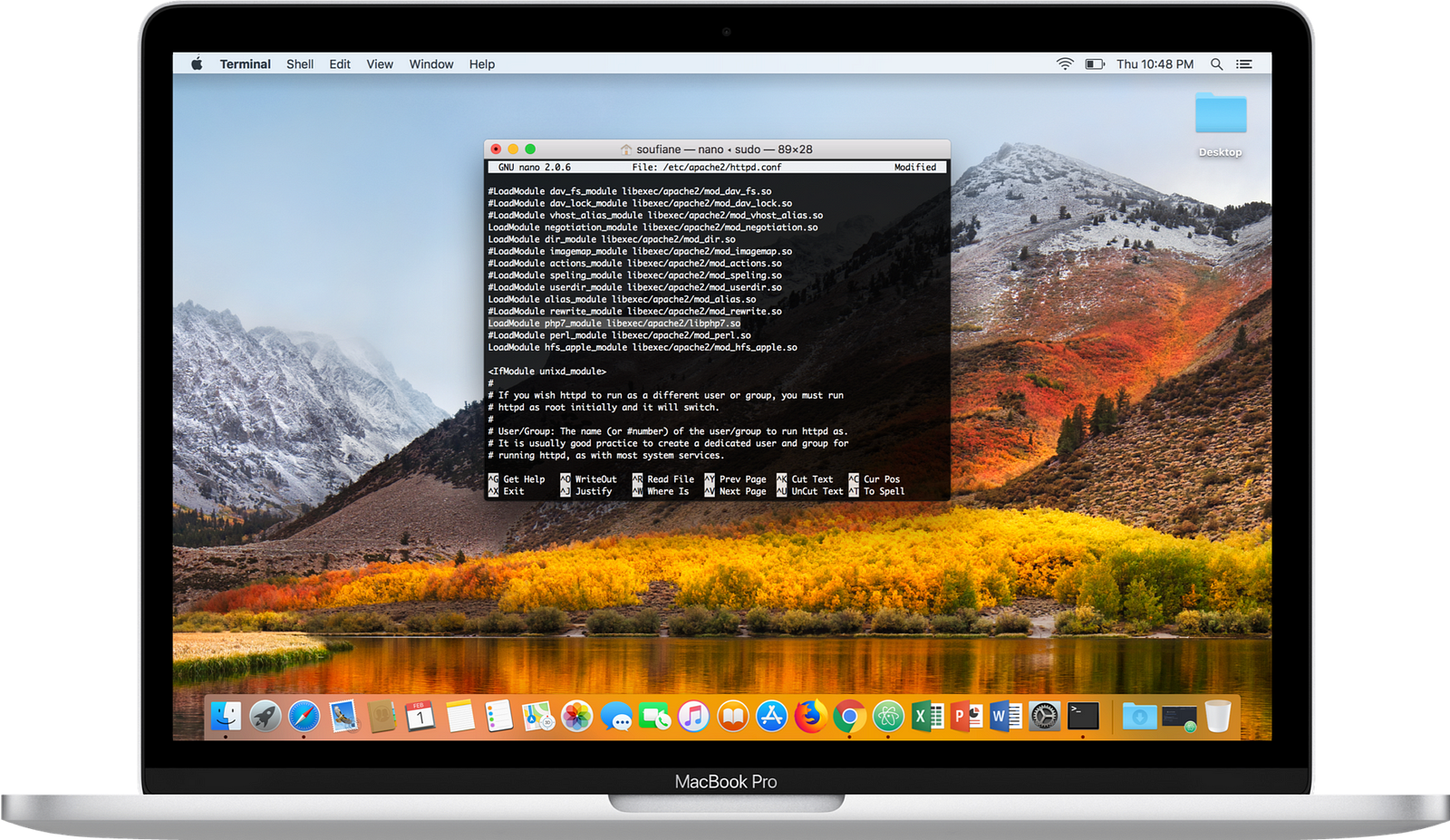This screenshot has width=1450, height=840.
Task: Open Spotlight search magnifier
Action: coord(1217,63)
